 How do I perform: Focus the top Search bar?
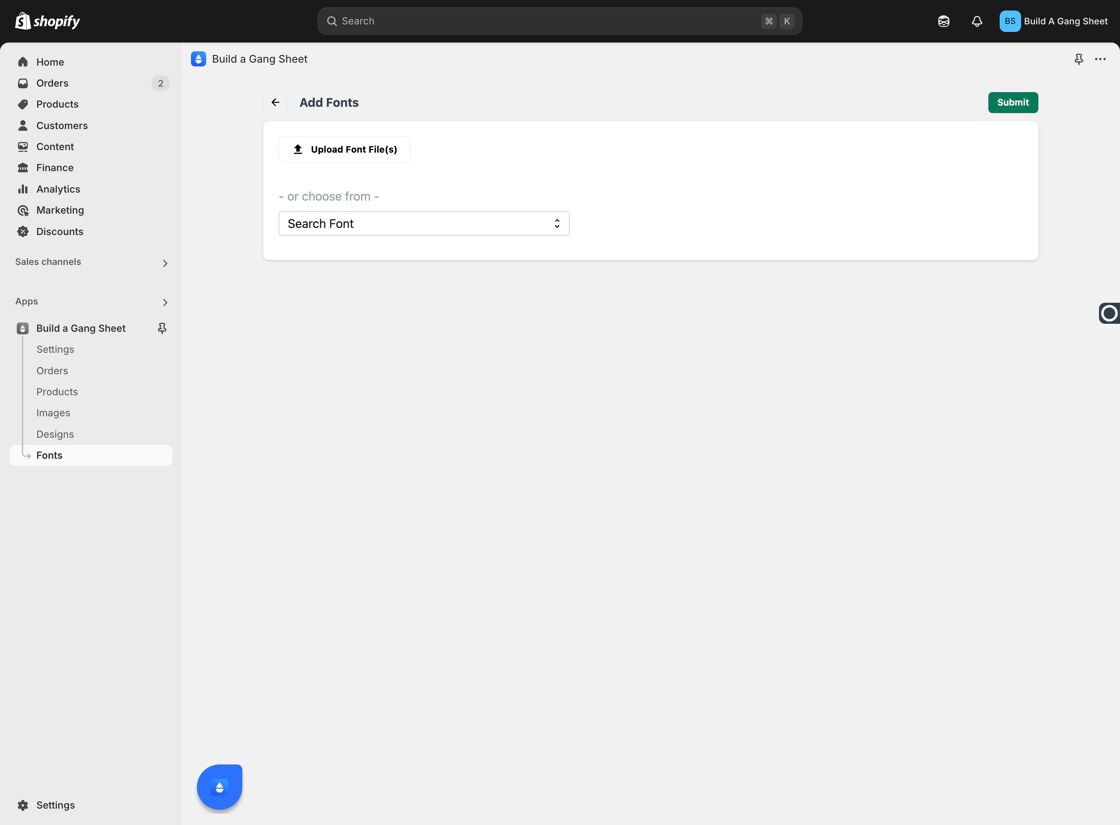pyautogui.click(x=559, y=21)
